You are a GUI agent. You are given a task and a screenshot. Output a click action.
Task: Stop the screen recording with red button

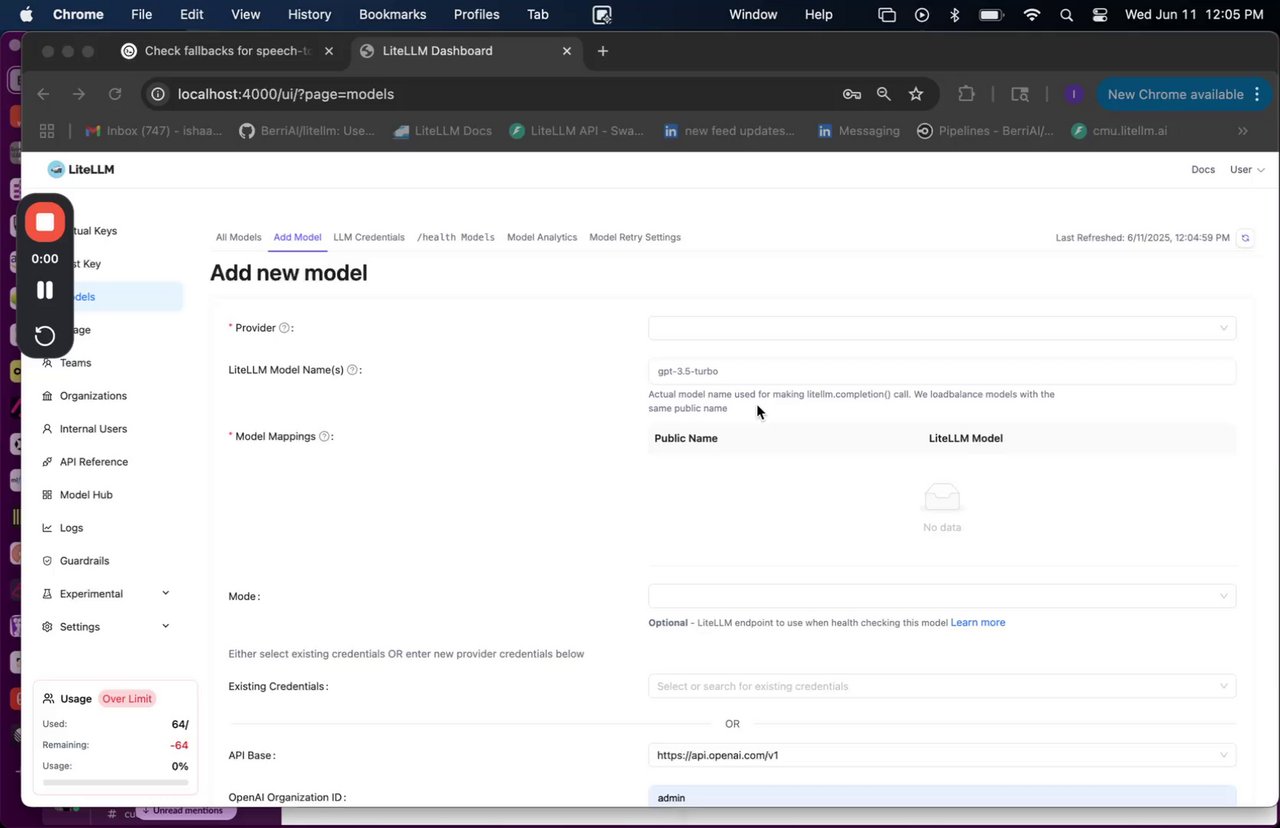pos(45,222)
